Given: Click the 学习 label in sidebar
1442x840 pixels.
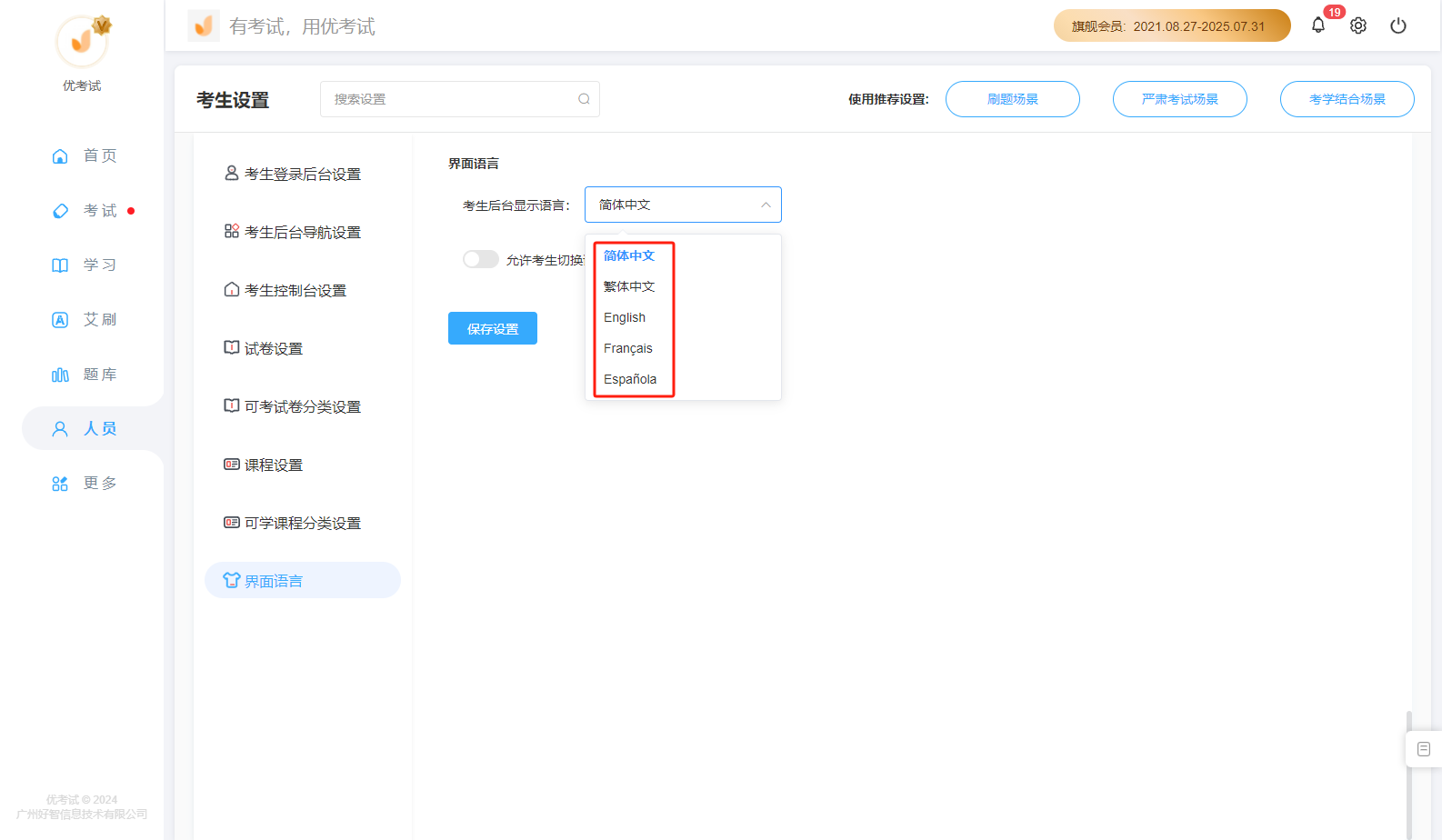Looking at the screenshot, I should tap(100, 265).
